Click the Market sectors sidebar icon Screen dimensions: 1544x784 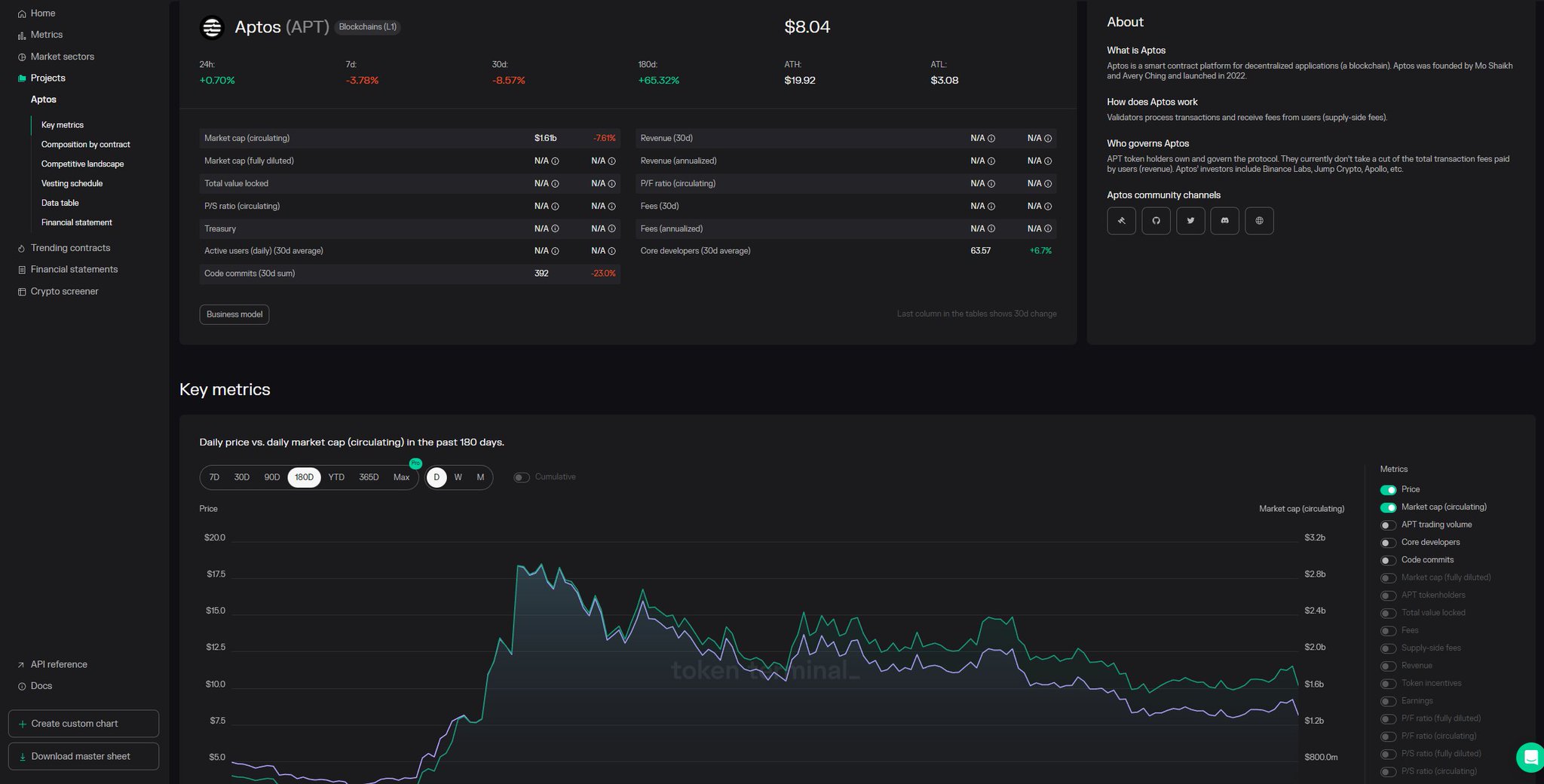coord(22,57)
